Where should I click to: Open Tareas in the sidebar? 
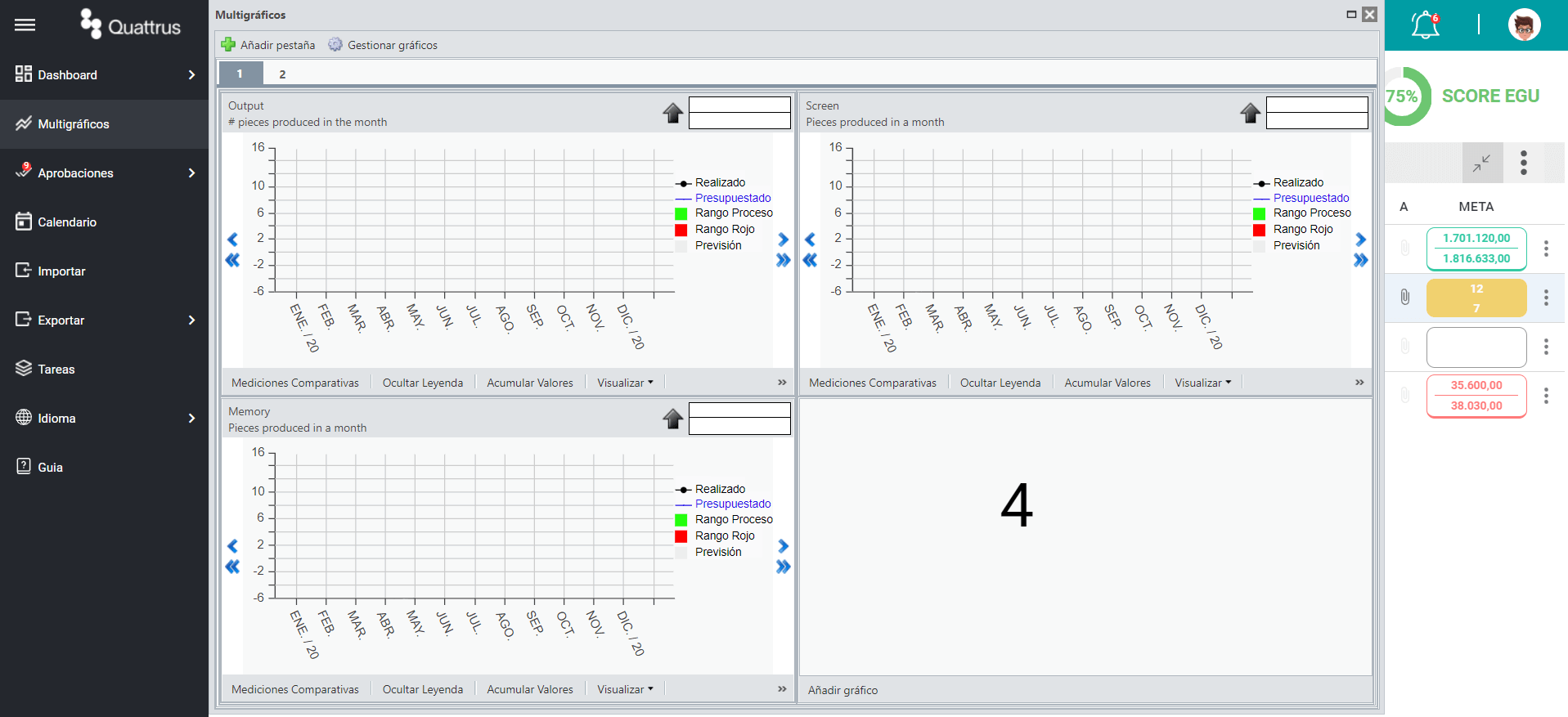click(x=104, y=369)
